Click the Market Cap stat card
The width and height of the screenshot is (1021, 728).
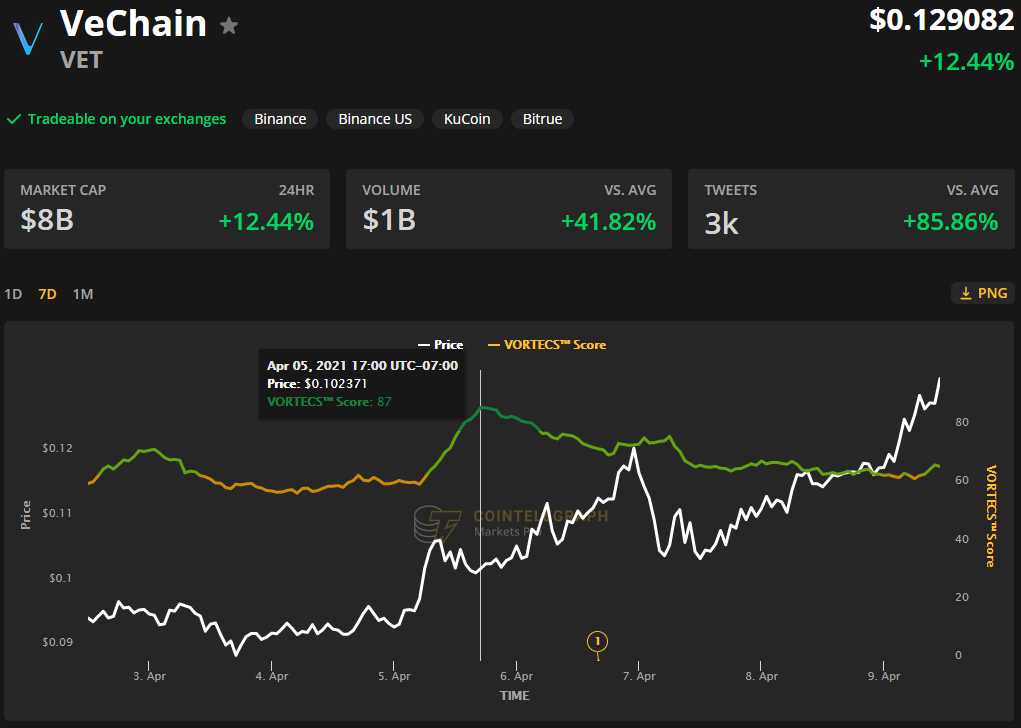[x=167, y=209]
